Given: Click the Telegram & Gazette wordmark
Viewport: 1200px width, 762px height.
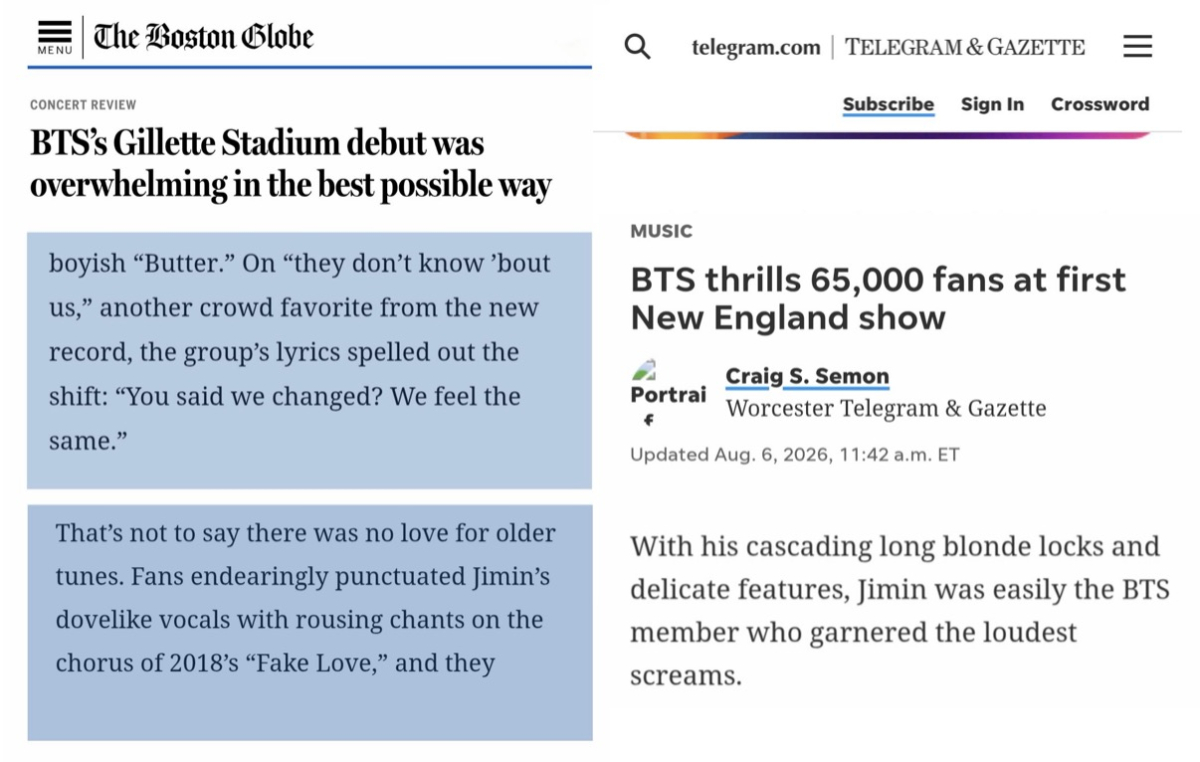Looking at the screenshot, I should [x=964, y=47].
